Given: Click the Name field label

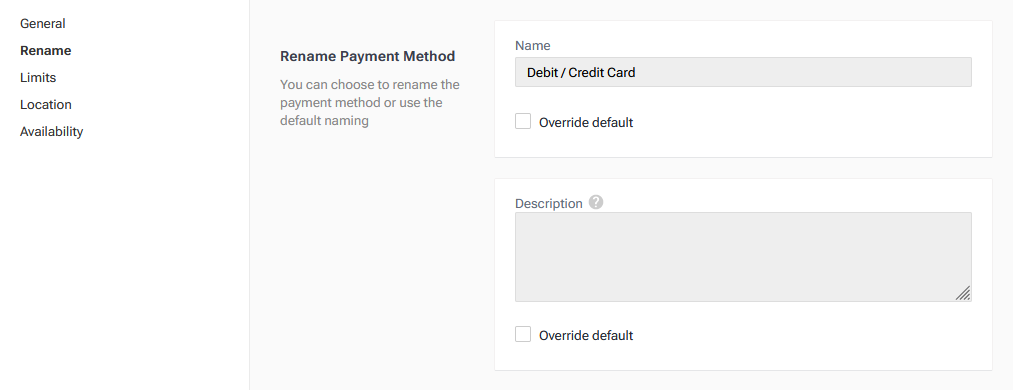Looking at the screenshot, I should pos(532,45).
